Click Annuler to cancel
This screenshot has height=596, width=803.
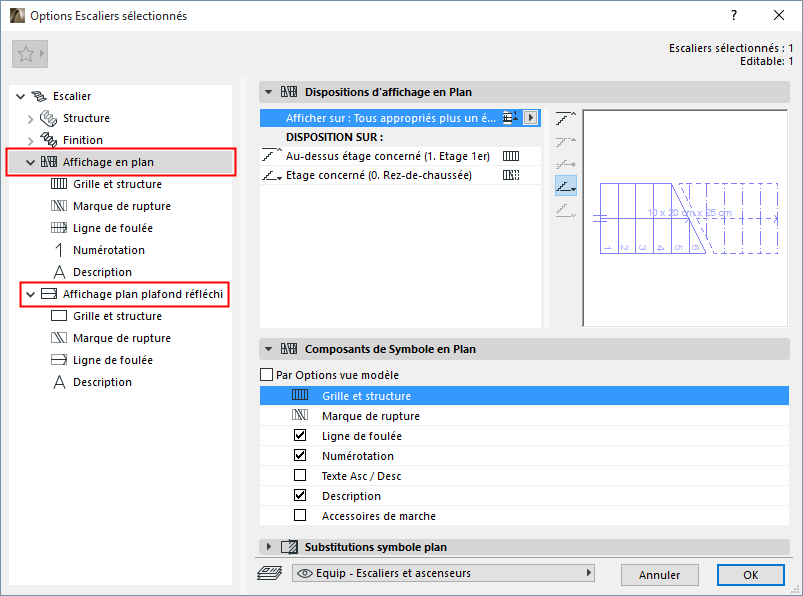[660, 575]
